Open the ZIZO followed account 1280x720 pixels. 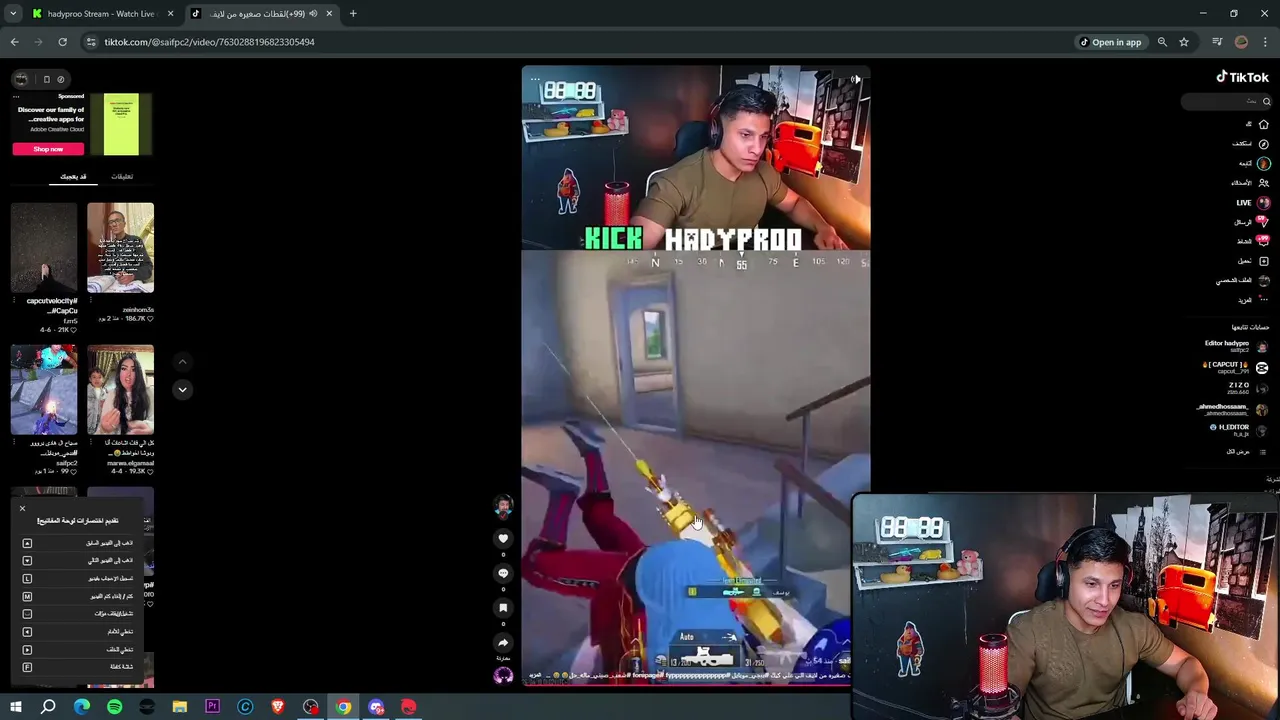pos(1247,388)
